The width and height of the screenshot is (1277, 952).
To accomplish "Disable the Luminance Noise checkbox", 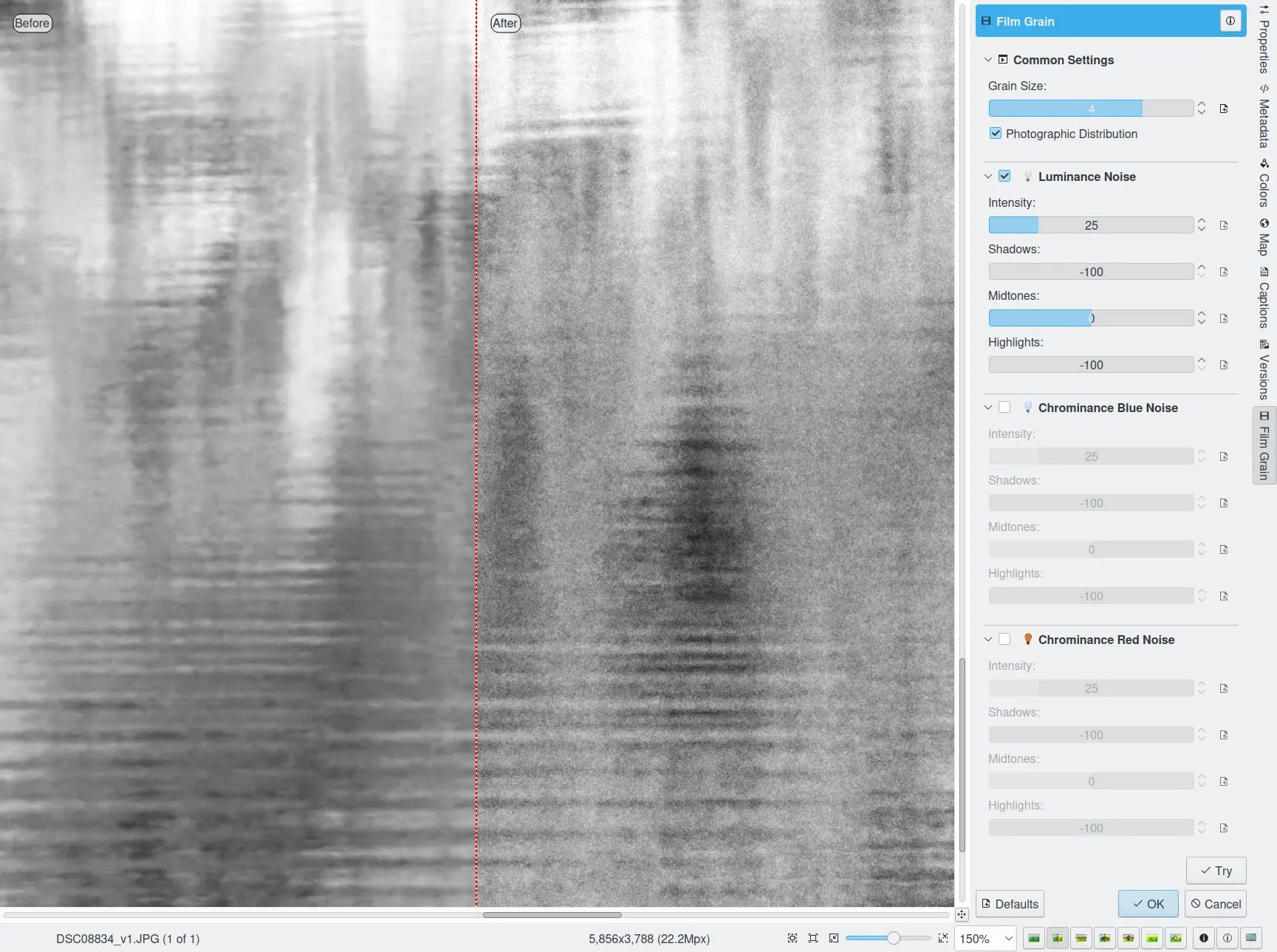I will click(x=1004, y=177).
